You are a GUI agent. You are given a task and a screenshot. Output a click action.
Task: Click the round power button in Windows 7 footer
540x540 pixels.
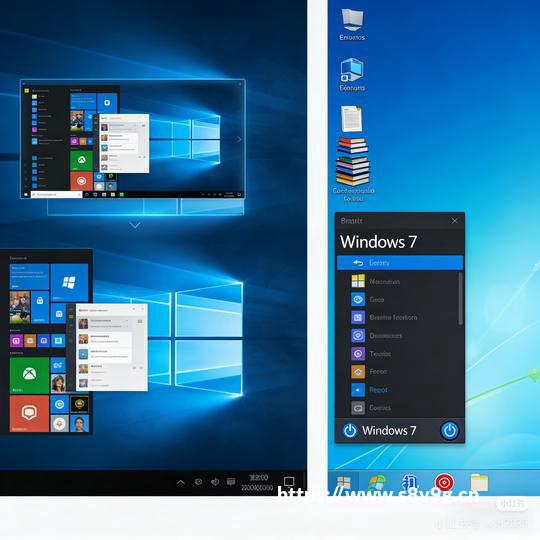click(450, 430)
